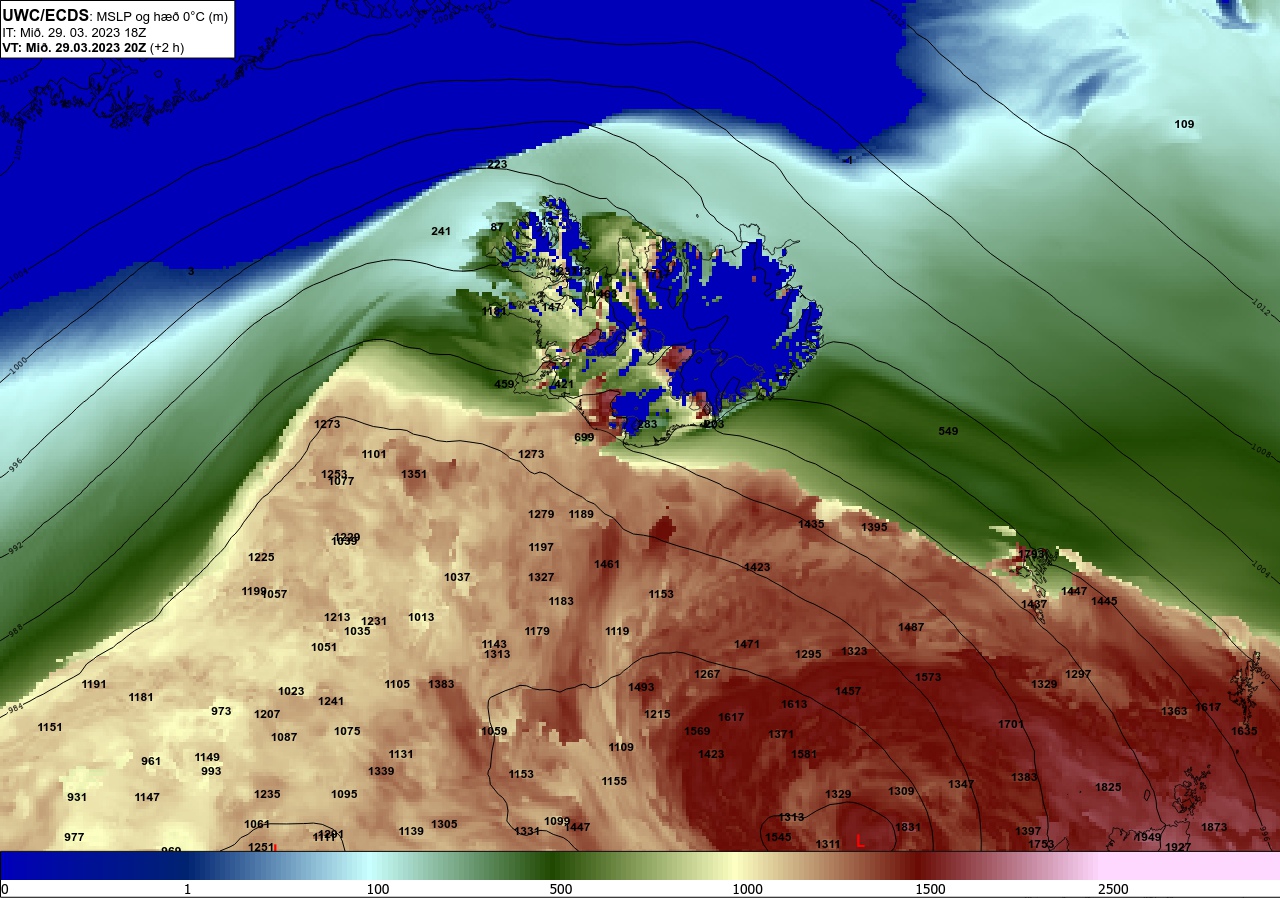Click the value 1305
Image resolution: width=1280 pixels, height=898 pixels.
[x=444, y=824]
